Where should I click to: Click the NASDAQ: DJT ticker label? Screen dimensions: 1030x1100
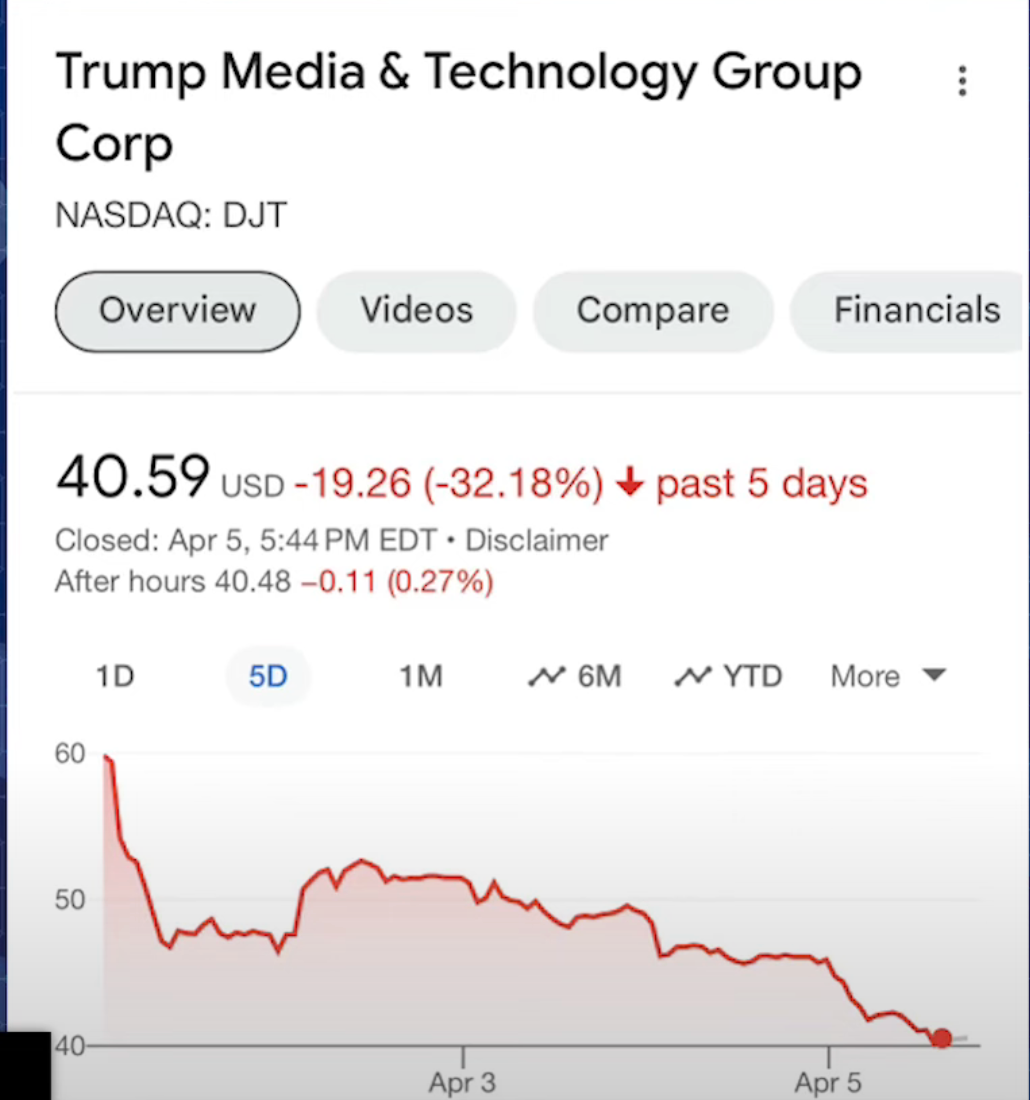(x=171, y=215)
